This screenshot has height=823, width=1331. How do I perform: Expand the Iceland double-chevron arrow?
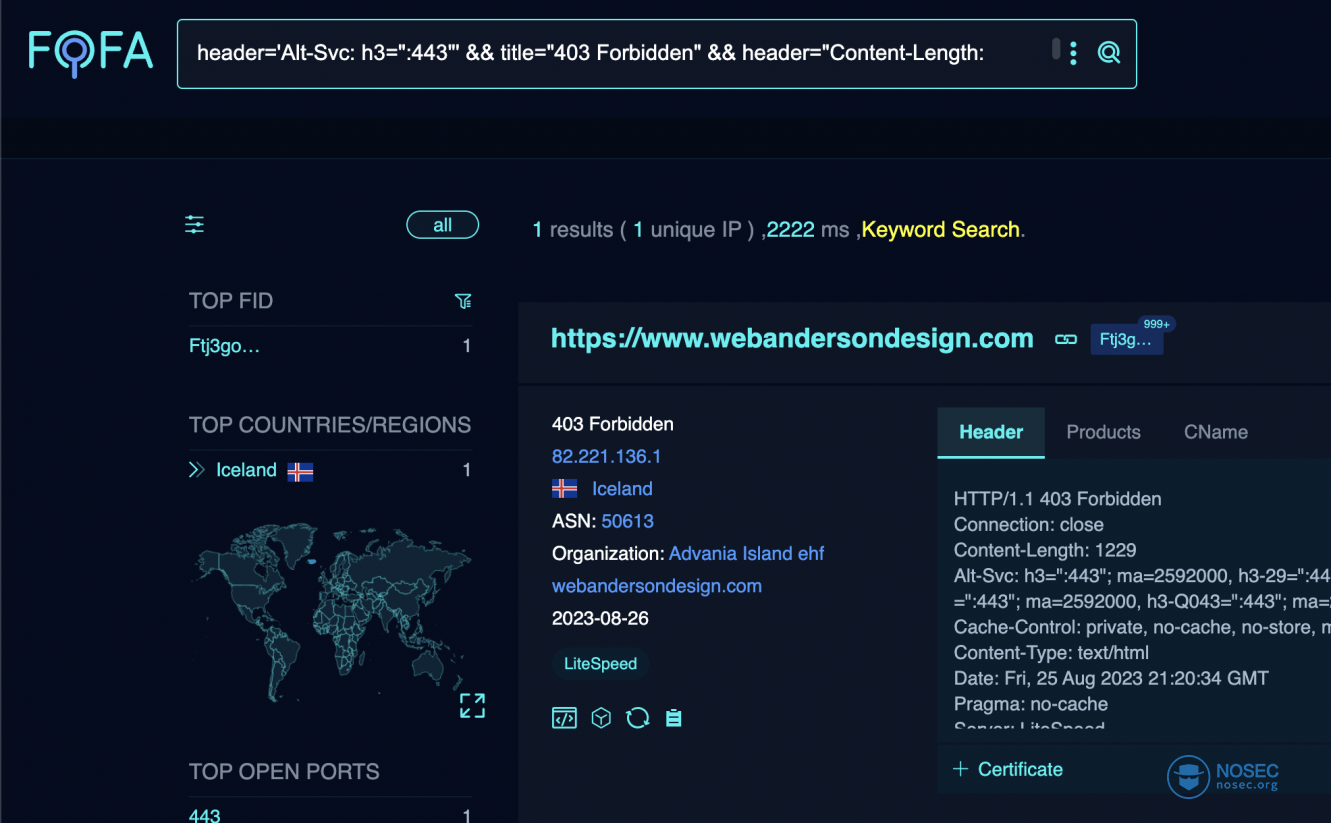[197, 470]
